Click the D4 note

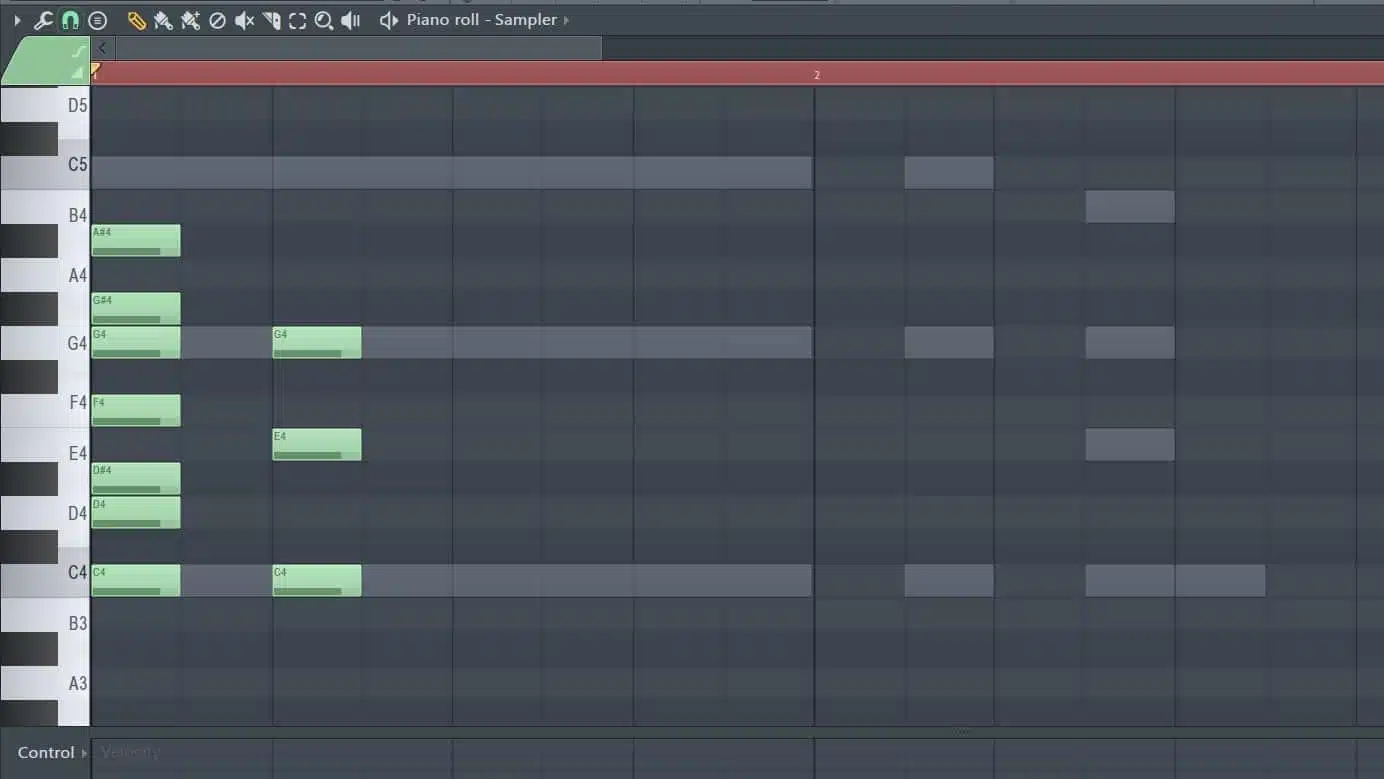click(136, 513)
